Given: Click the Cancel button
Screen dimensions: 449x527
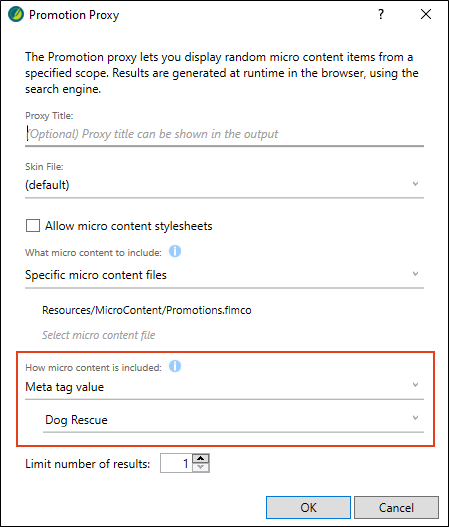Looking at the screenshot, I should 396,508.
